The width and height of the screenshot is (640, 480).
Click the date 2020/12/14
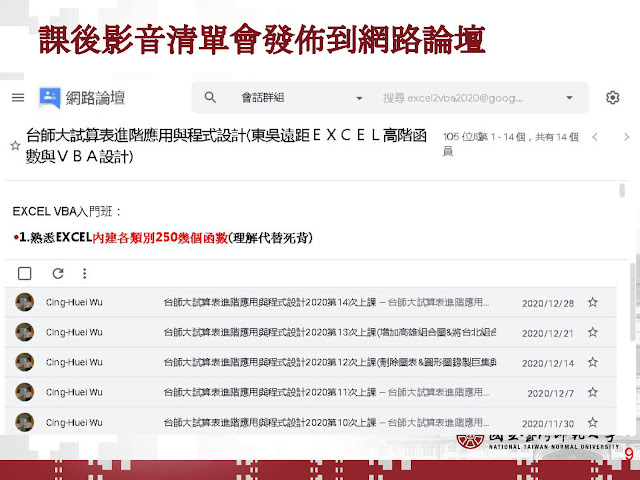pos(548,363)
